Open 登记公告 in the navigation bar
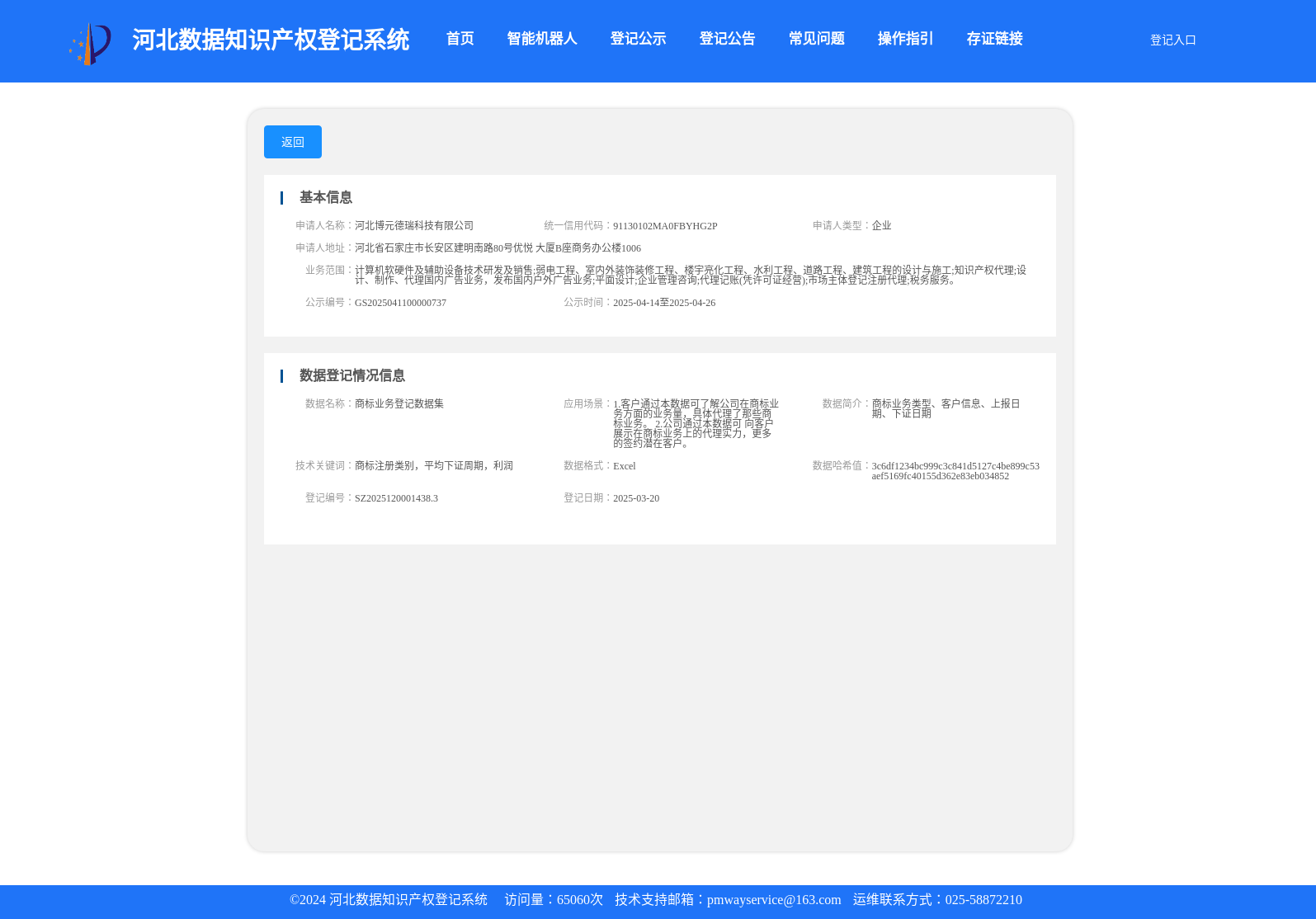This screenshot has width=1316, height=919. click(727, 39)
